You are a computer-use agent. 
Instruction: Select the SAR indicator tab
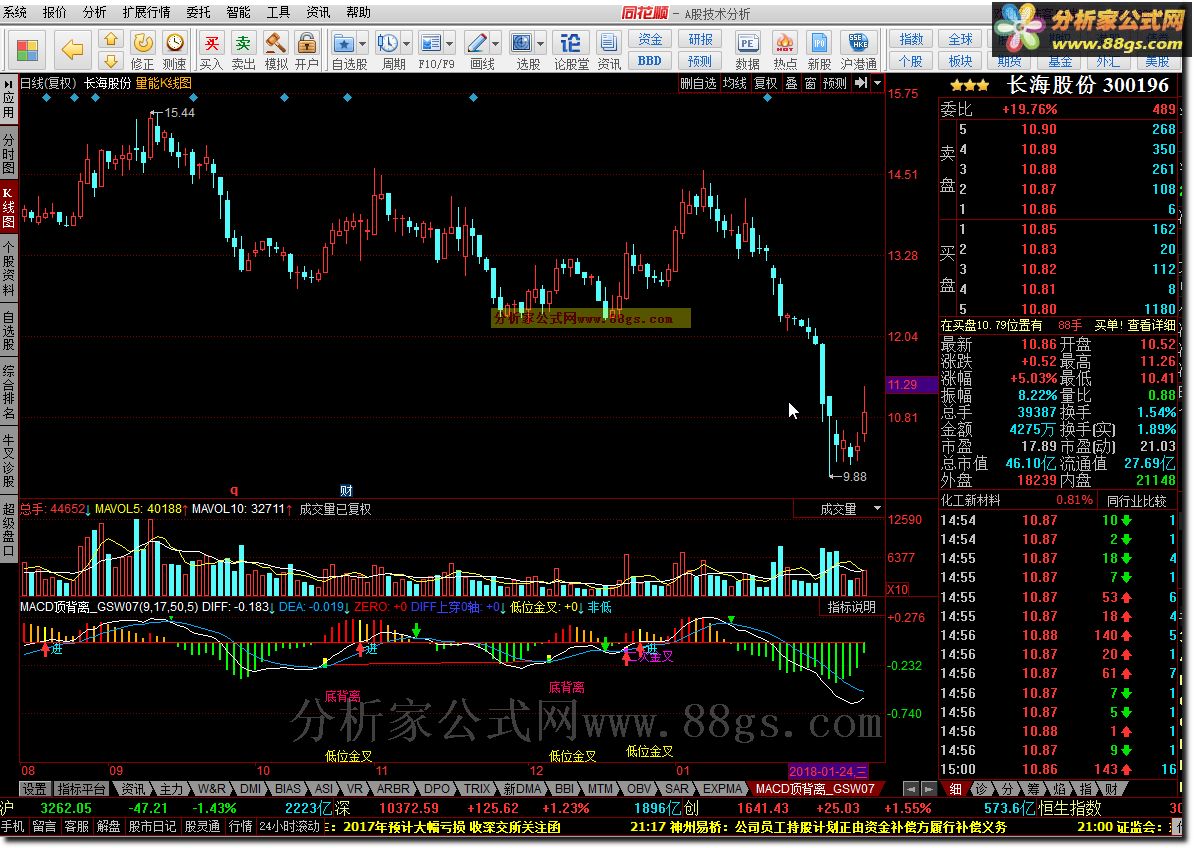[x=677, y=789]
